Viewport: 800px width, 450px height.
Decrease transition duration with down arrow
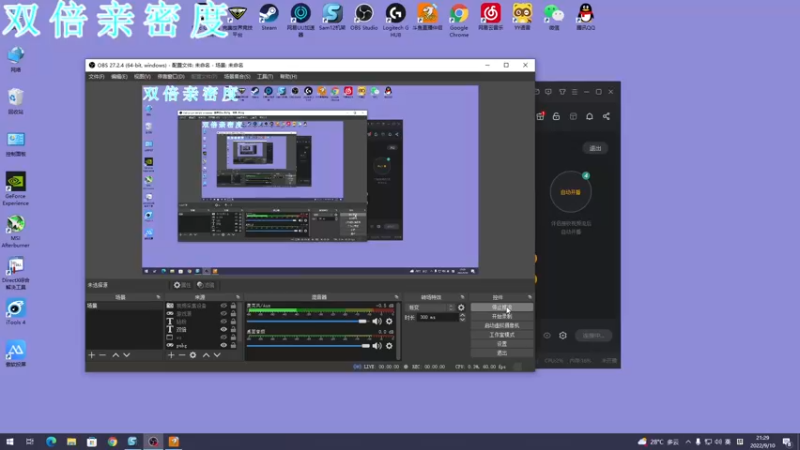(462, 319)
